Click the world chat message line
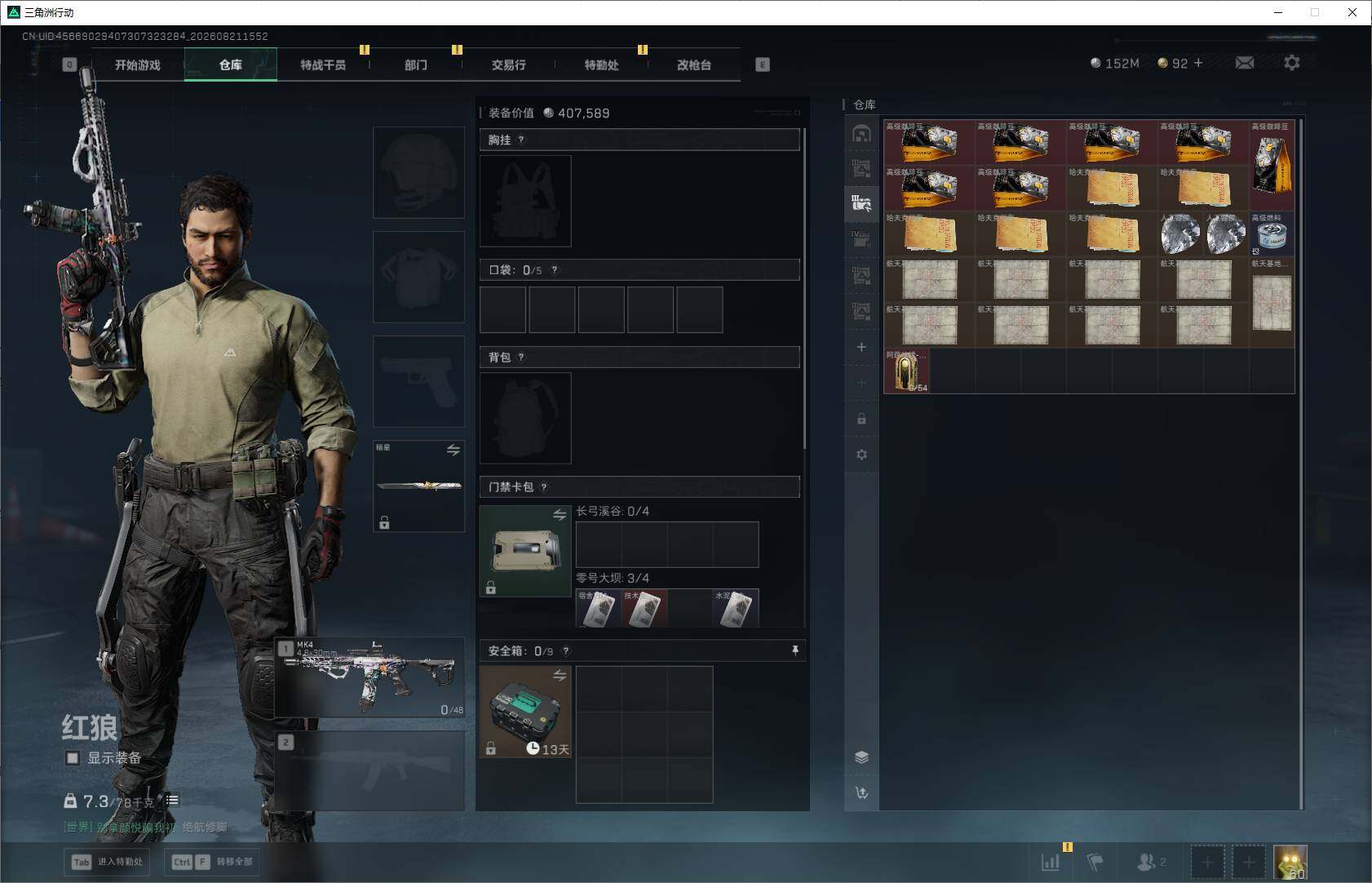1372x883 pixels. (145, 827)
